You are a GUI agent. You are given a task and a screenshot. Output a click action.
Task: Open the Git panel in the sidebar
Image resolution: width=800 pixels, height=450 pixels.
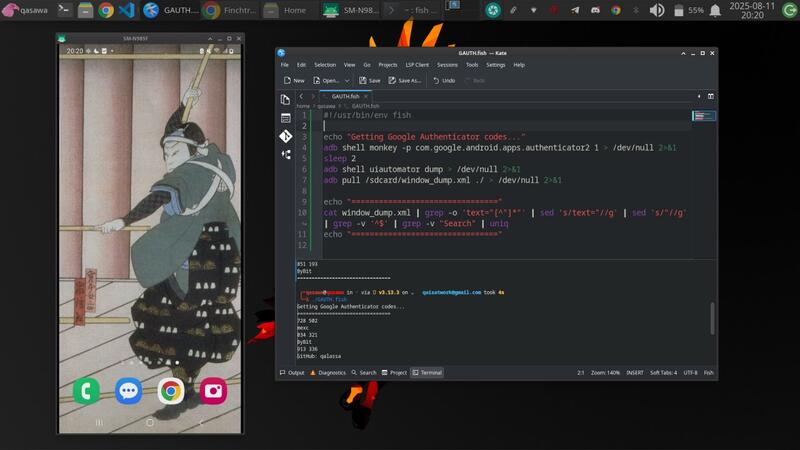286,135
